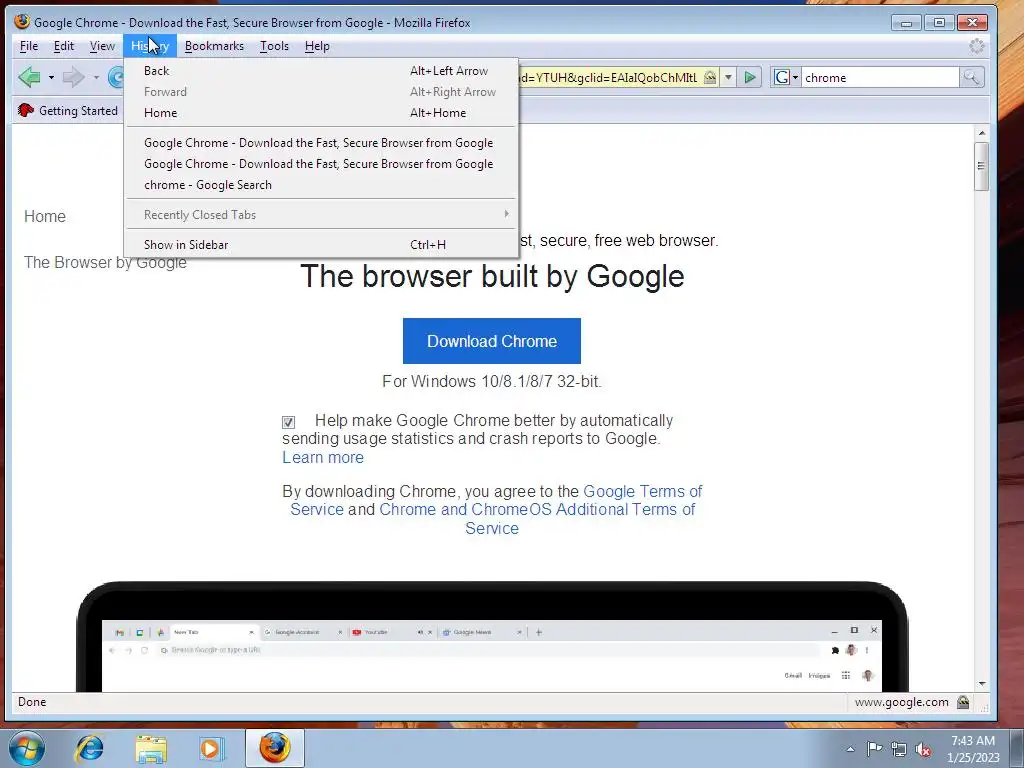Image resolution: width=1024 pixels, height=768 pixels.
Task: Click the Download Chrome button
Action: [x=492, y=341]
